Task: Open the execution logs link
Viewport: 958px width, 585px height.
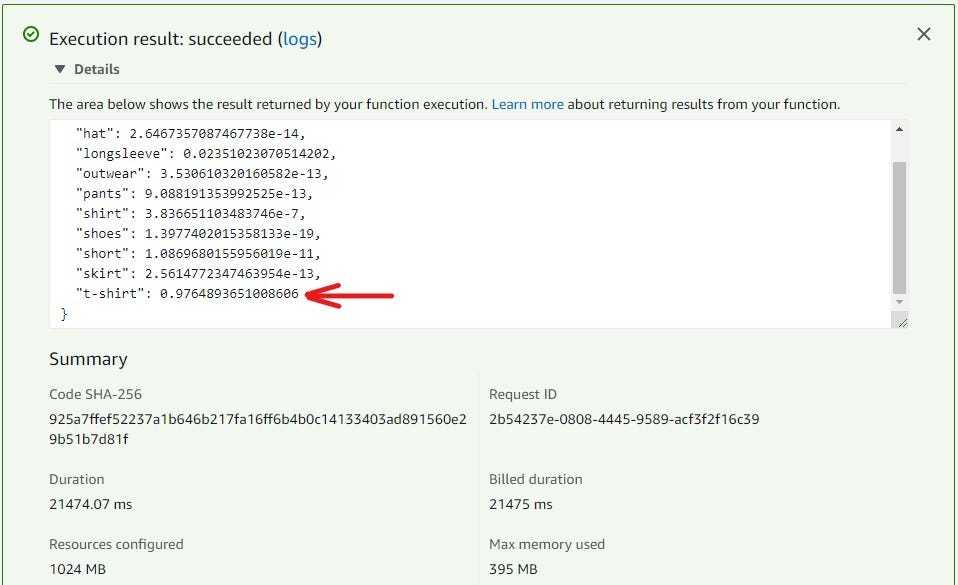Action: (301, 39)
